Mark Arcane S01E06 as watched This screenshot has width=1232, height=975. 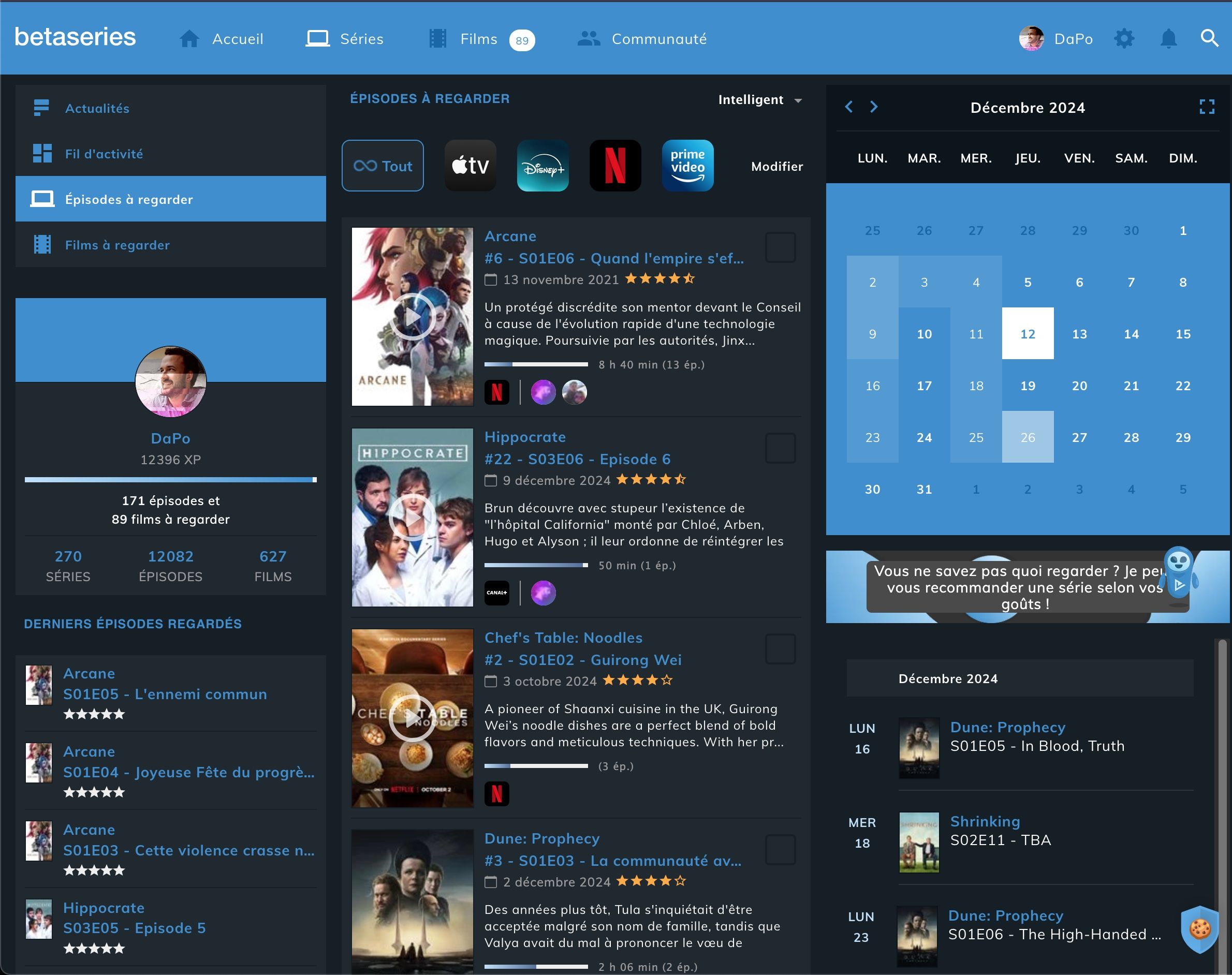780,248
